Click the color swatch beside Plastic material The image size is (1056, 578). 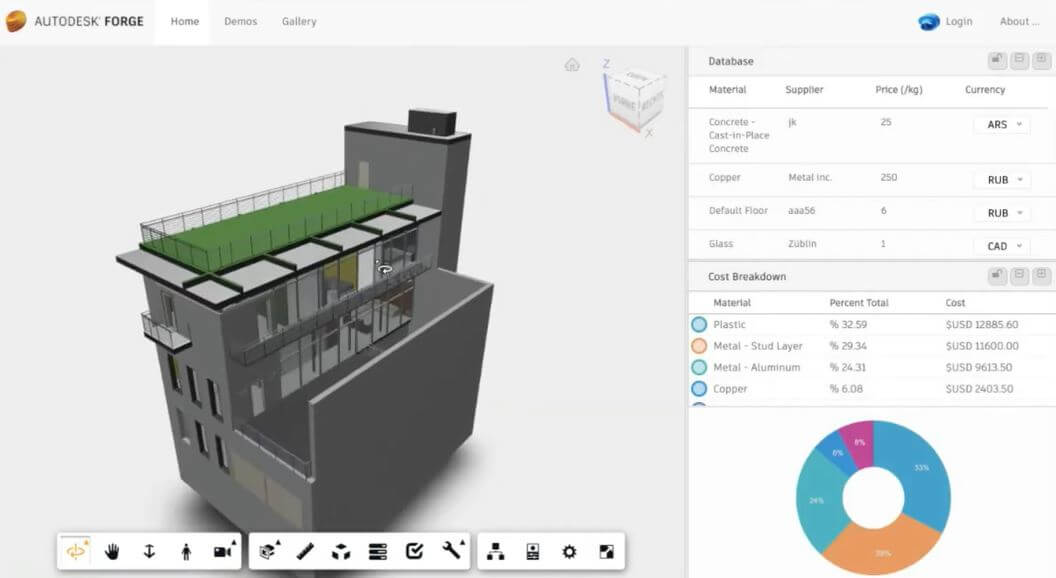pyautogui.click(x=698, y=323)
